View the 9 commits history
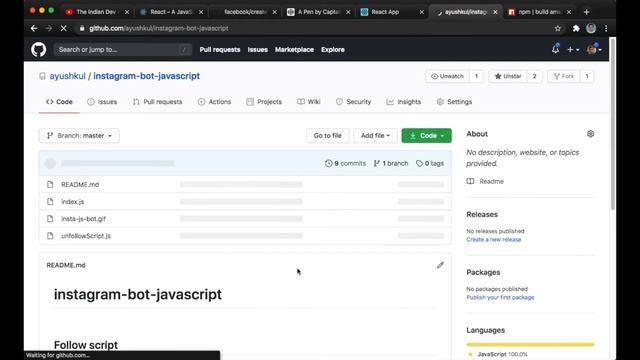This screenshot has width=640, height=360. click(x=345, y=163)
